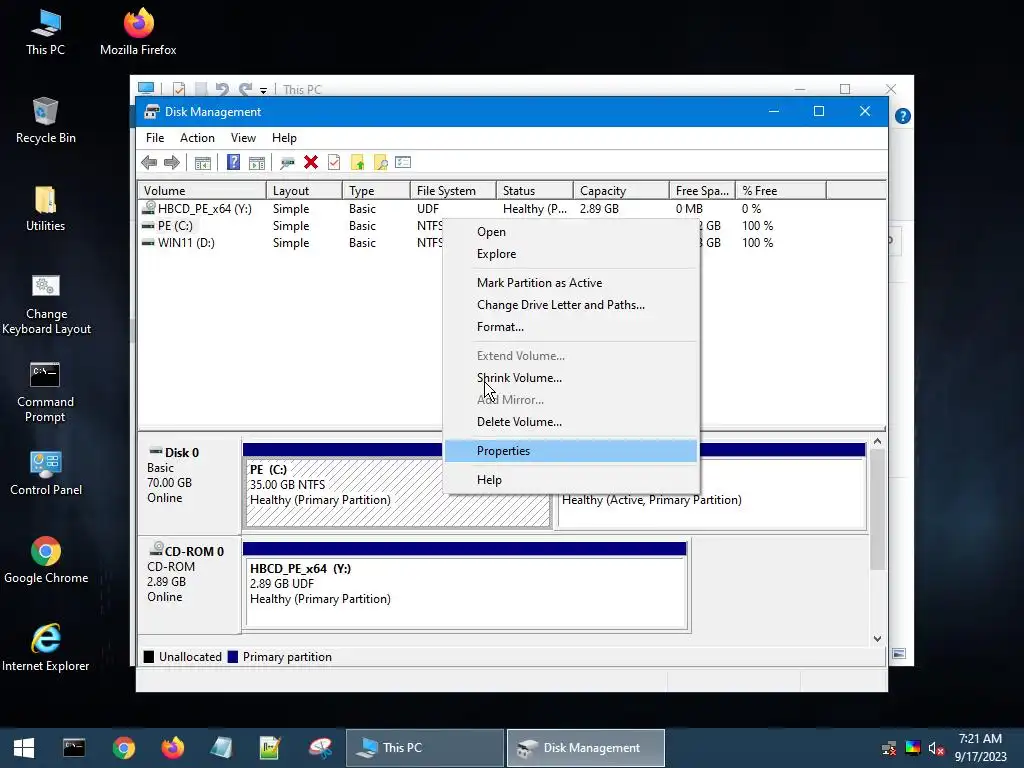Click the muted volume tray icon

point(936,748)
